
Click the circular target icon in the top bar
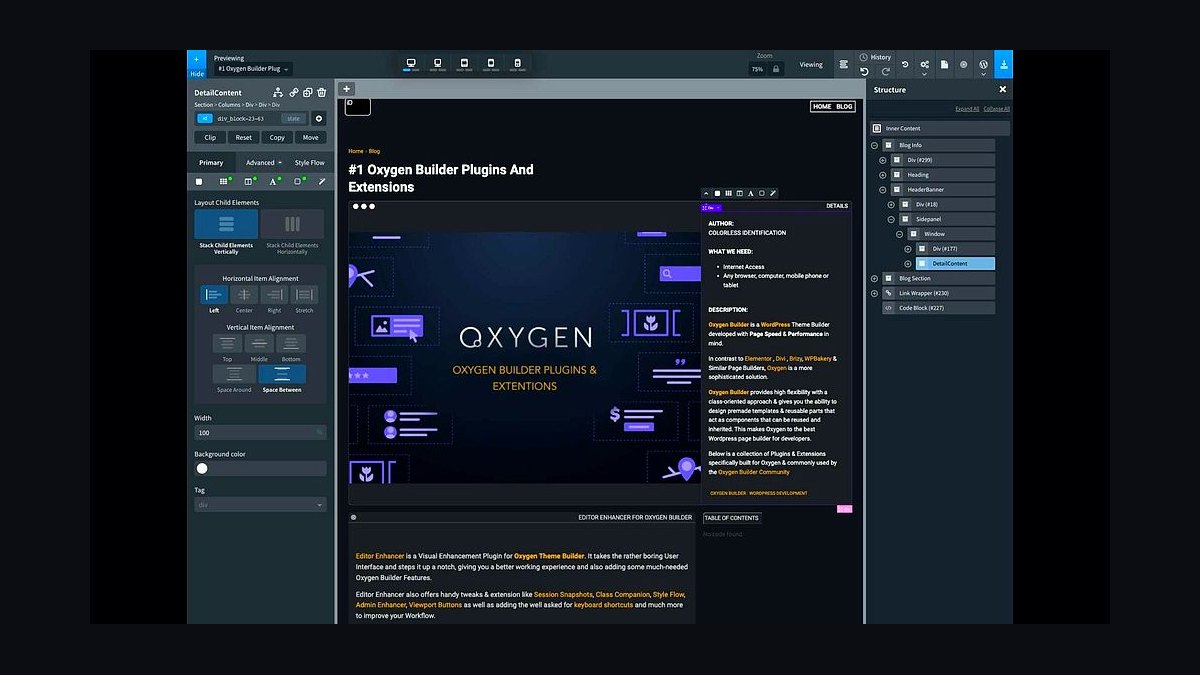[x=964, y=64]
